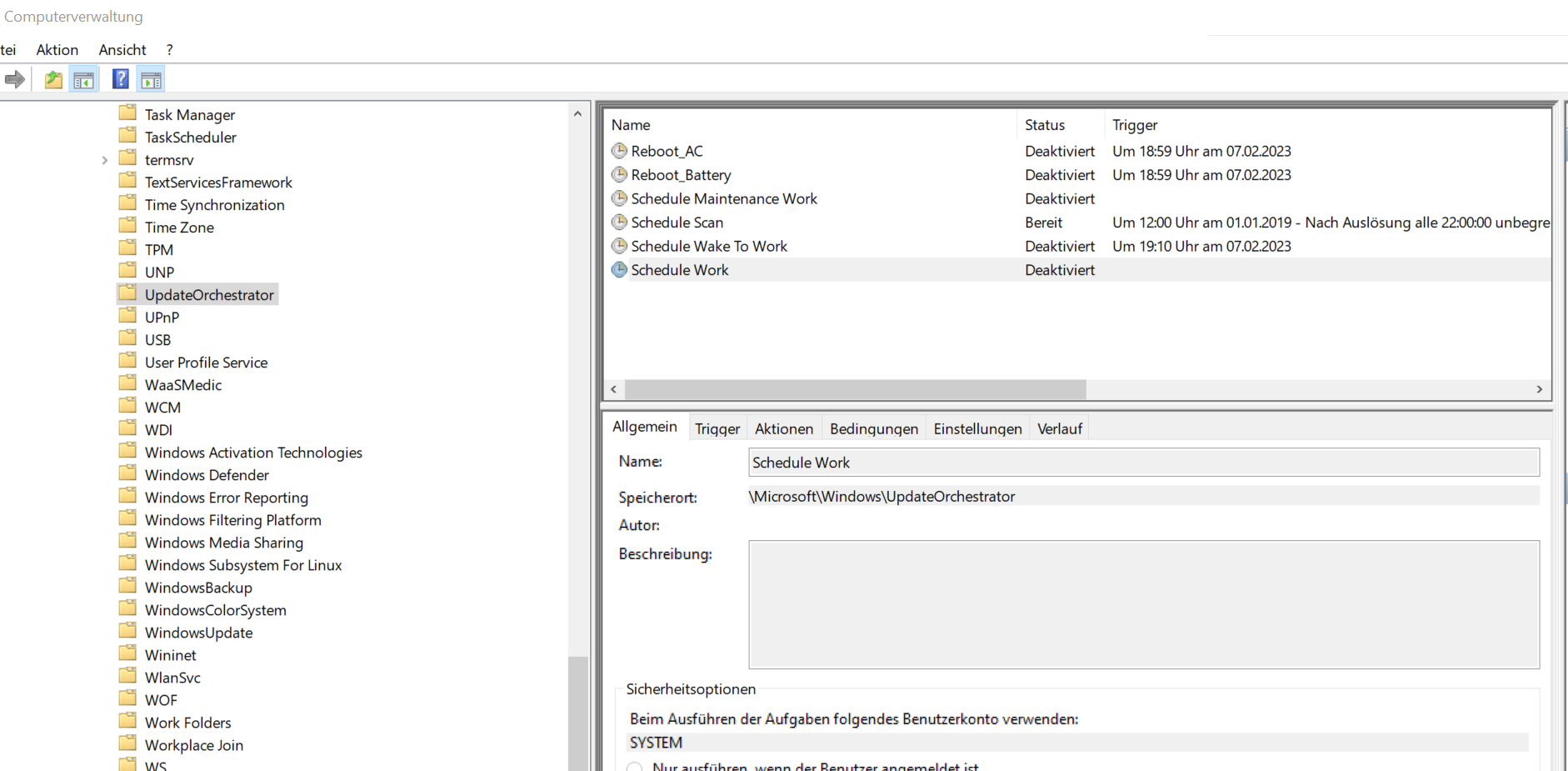Click the task list horizontal scrollbar thumb

pyautogui.click(x=856, y=389)
